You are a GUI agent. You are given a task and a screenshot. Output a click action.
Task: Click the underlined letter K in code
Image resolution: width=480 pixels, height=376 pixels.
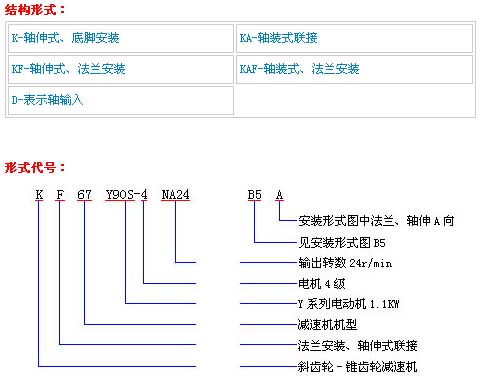[39, 195]
